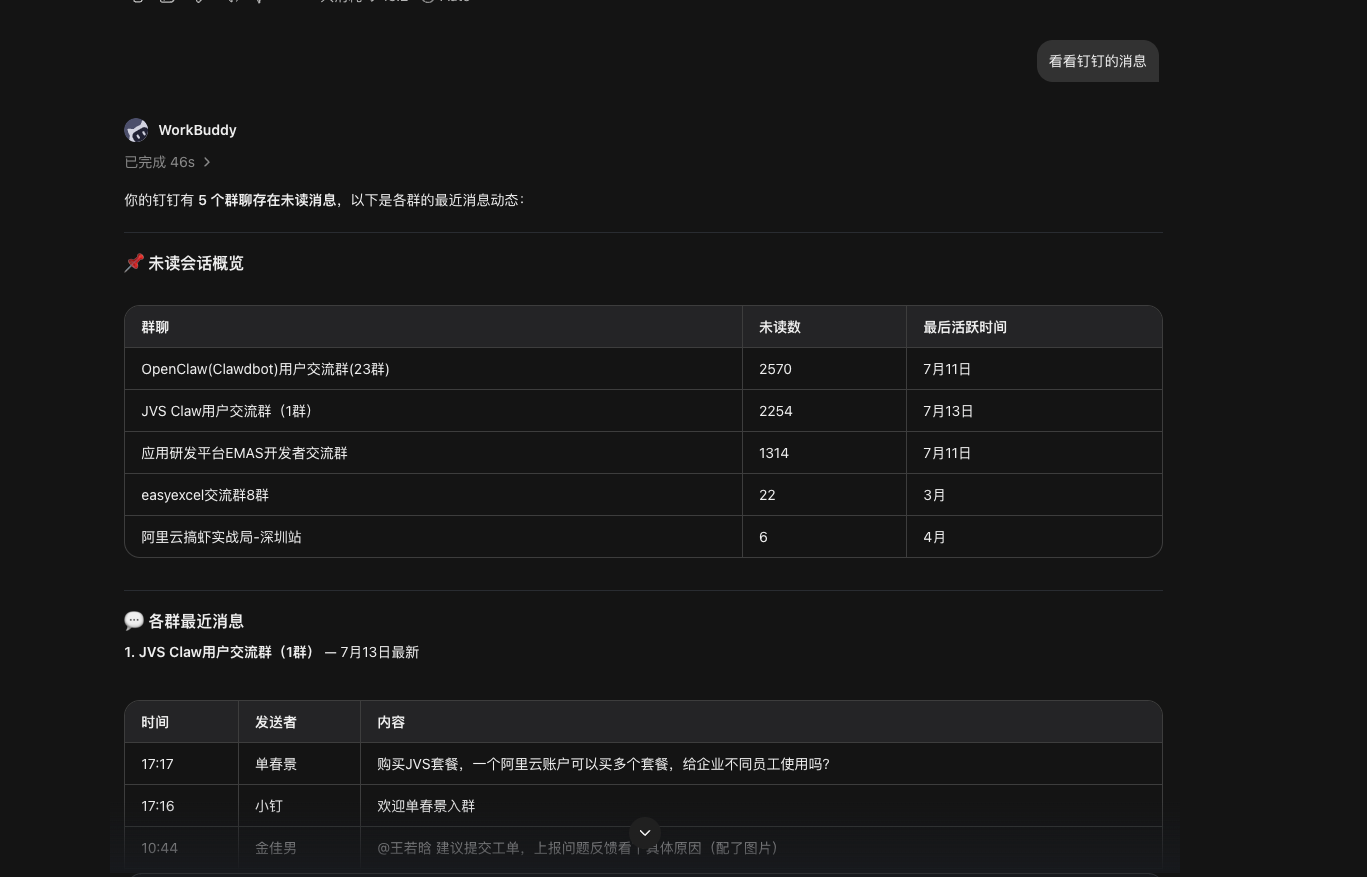The image size is (1367, 877).
Task: Click the sender name 单春景
Action: tap(276, 764)
